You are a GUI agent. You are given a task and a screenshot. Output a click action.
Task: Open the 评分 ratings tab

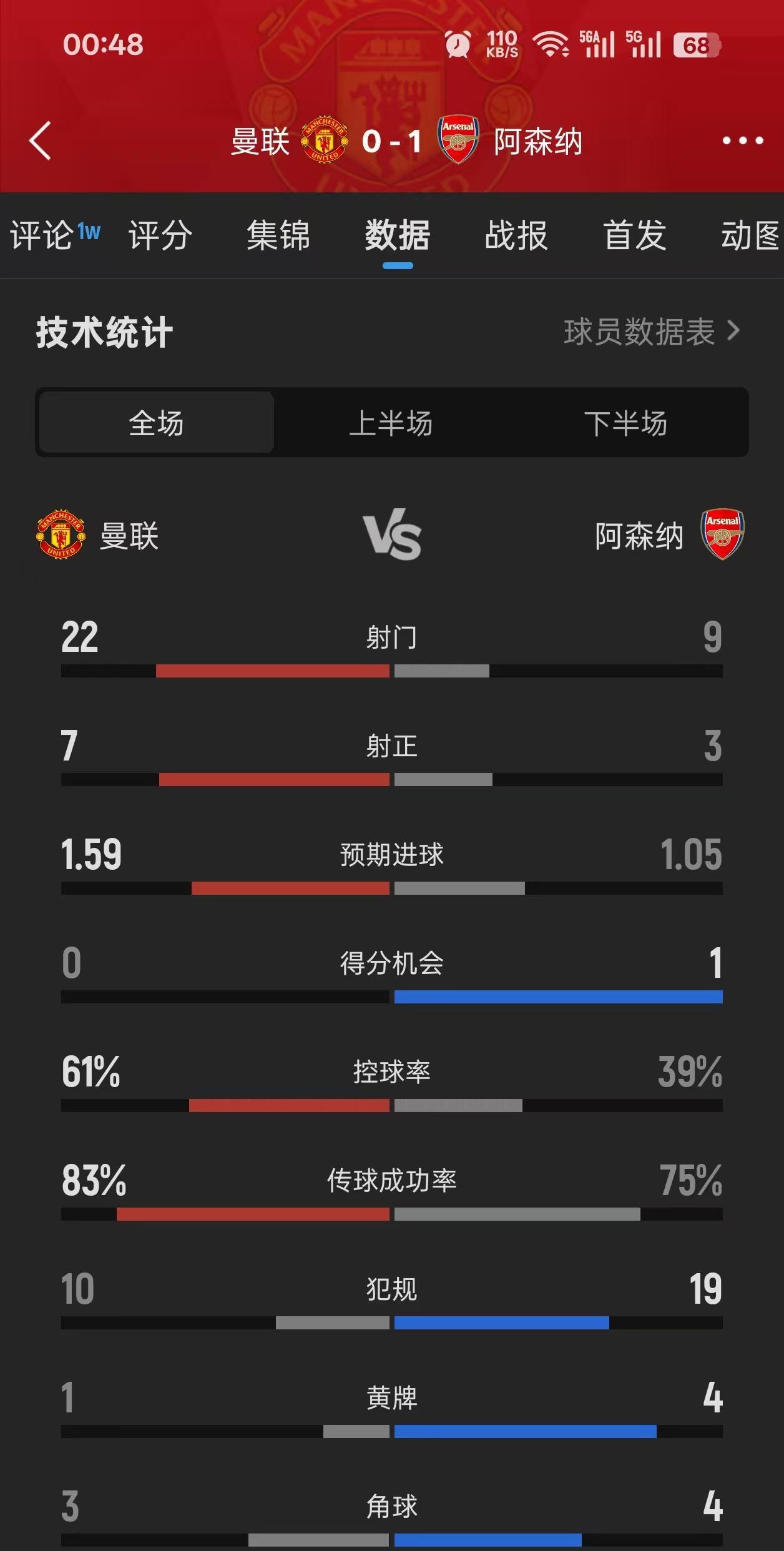pyautogui.click(x=160, y=235)
